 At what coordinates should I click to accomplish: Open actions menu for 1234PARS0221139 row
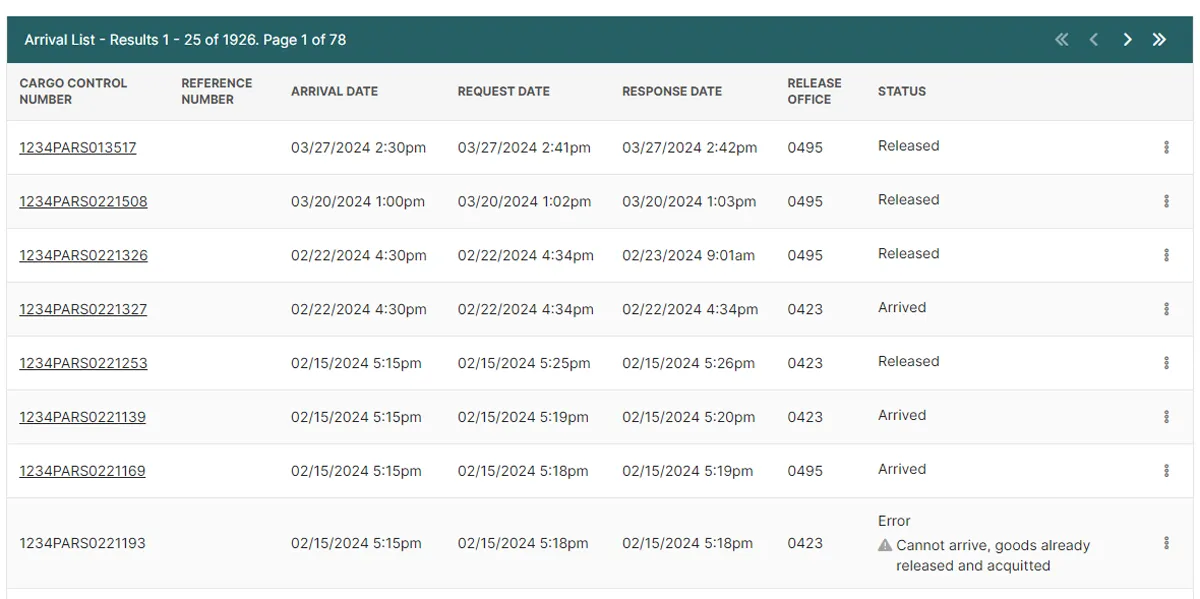[x=1166, y=417]
